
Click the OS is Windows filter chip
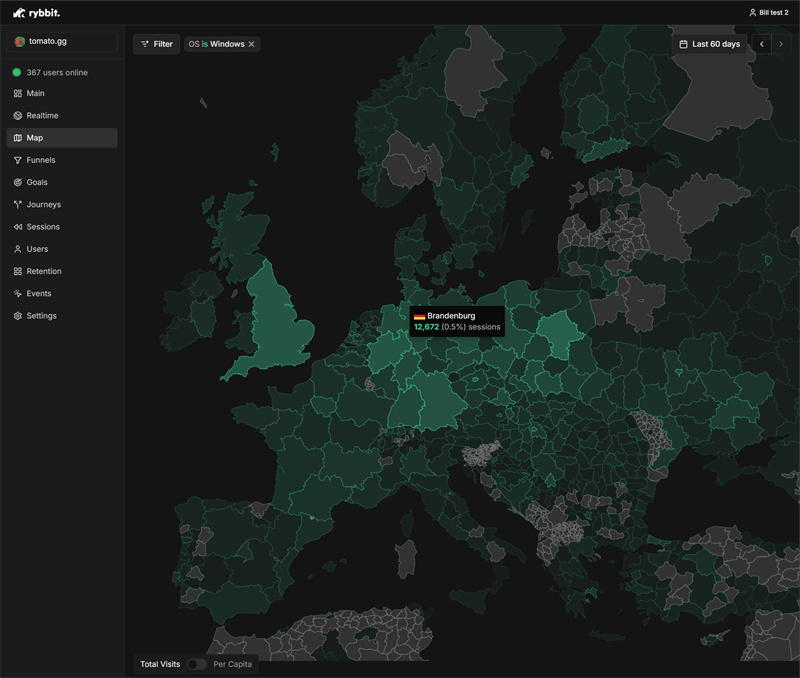216,44
